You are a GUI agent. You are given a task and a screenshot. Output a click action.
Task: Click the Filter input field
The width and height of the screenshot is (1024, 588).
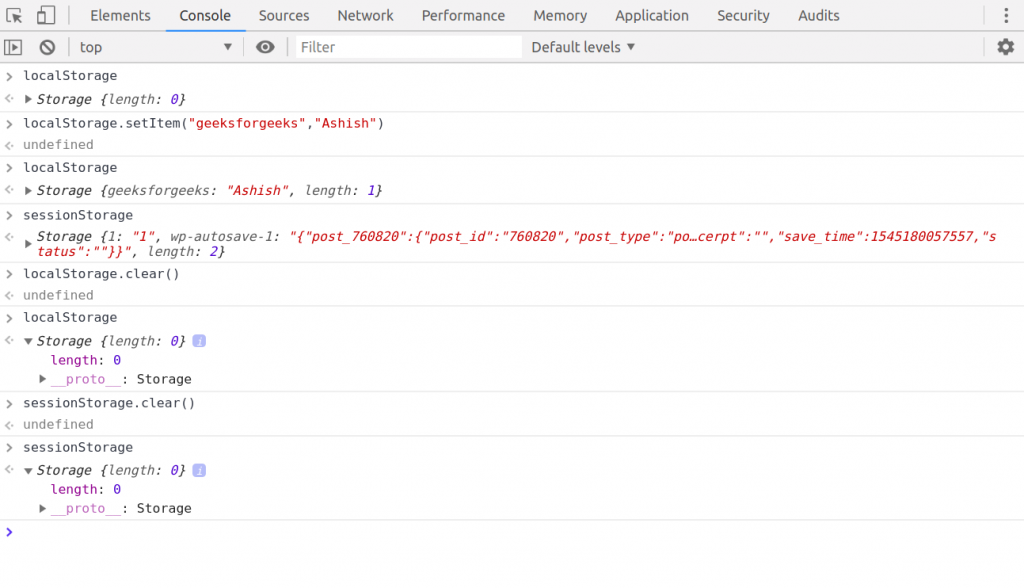(408, 47)
